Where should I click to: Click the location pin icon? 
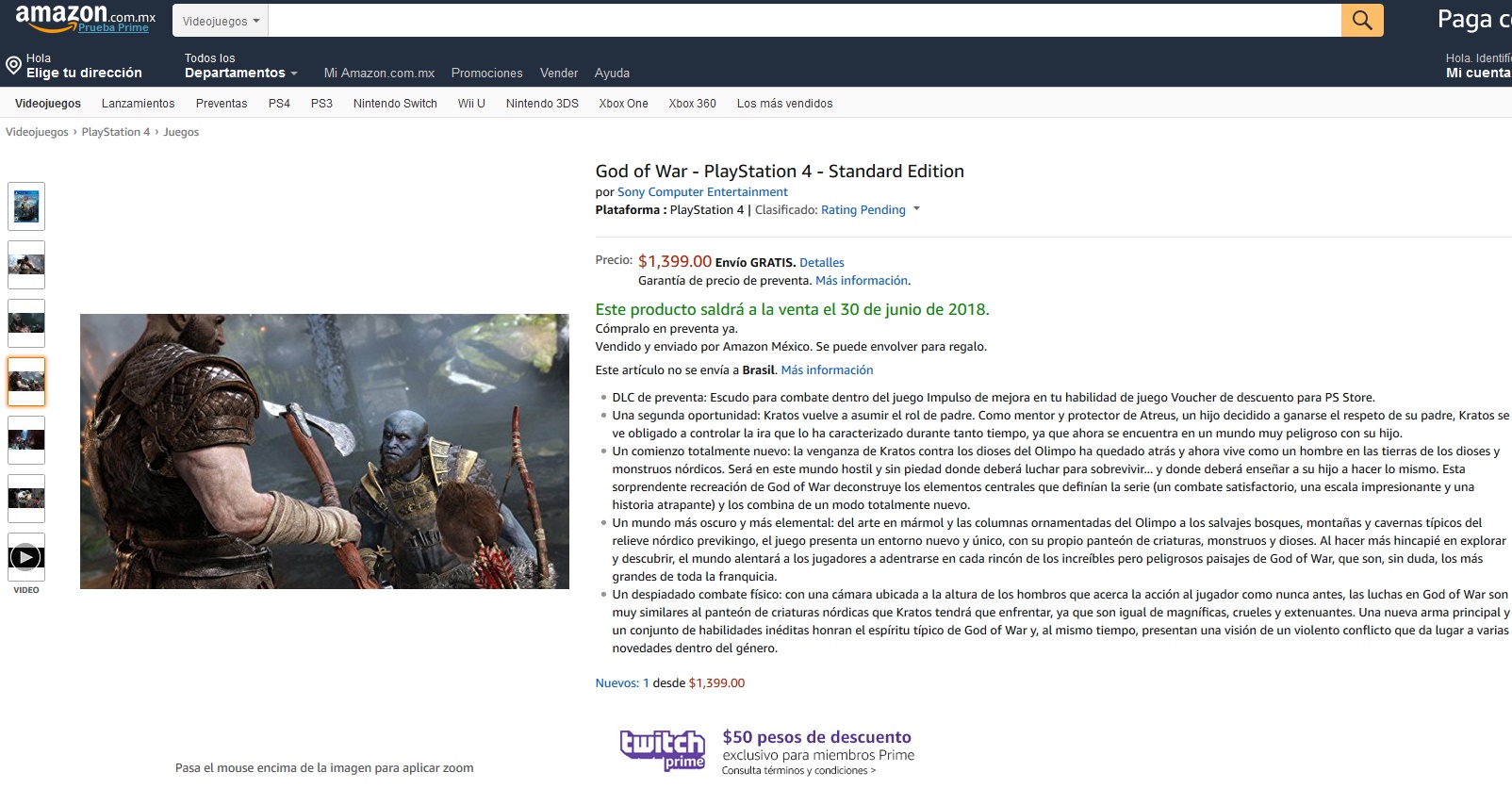pos(13,65)
